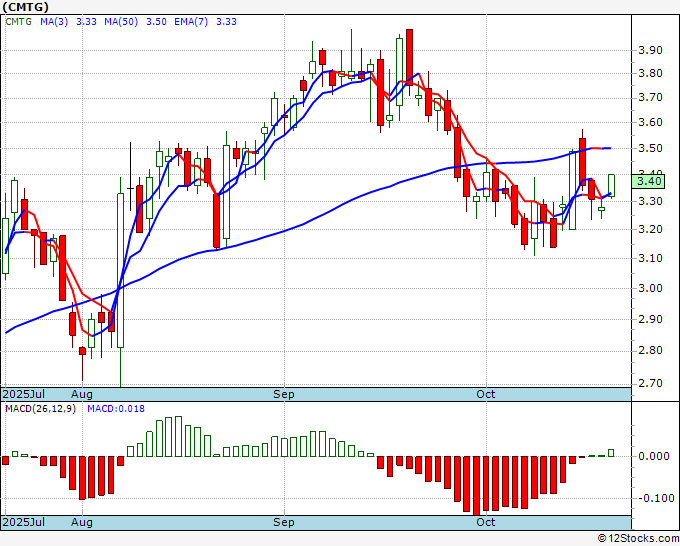
Task: Click the MACD:0.018 value readout
Action: pos(116,409)
